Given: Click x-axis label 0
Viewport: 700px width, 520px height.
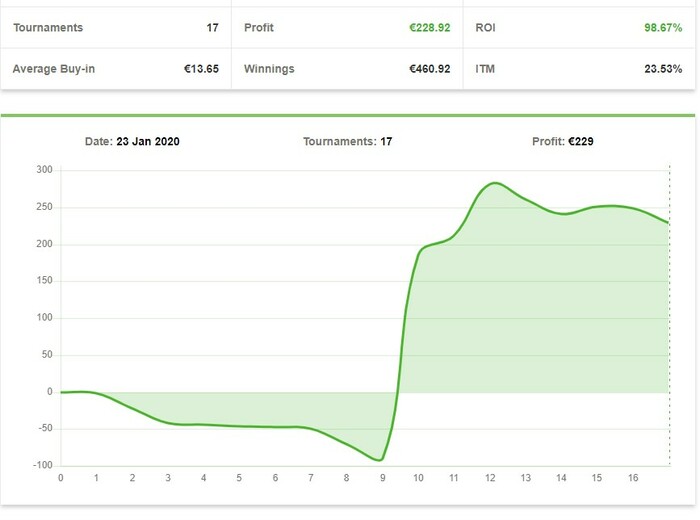Looking at the screenshot, I should (61, 478).
